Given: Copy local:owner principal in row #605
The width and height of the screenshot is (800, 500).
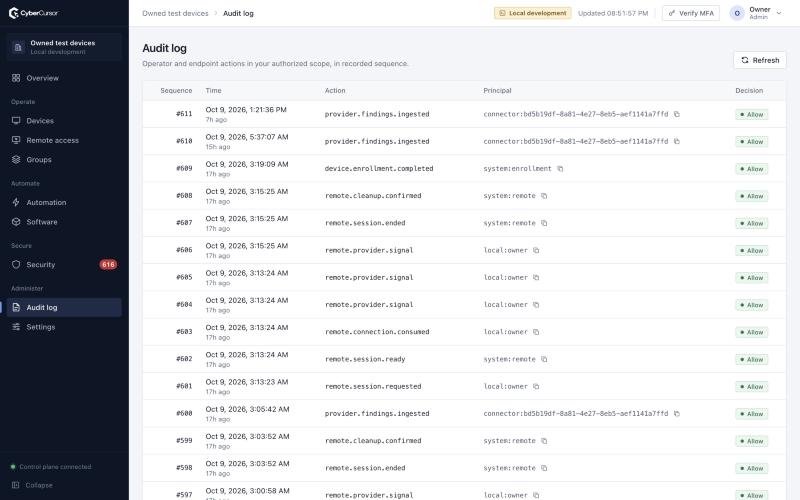Looking at the screenshot, I should 536,278.
